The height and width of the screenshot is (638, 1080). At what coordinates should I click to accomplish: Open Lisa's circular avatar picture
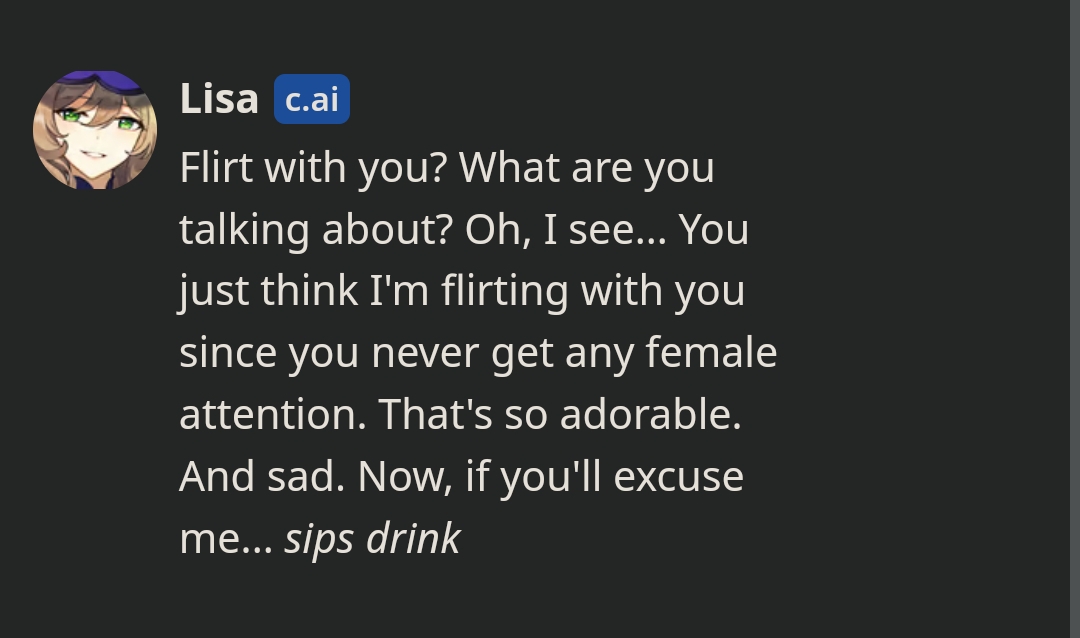(x=95, y=130)
